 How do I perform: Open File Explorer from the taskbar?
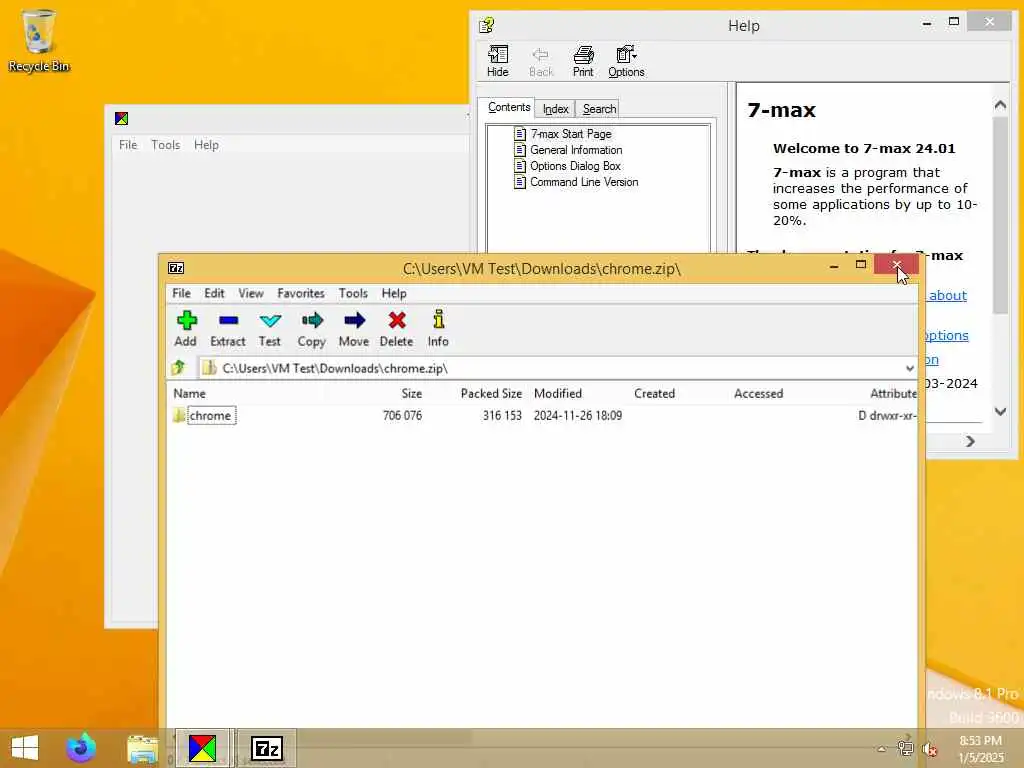[x=142, y=748]
